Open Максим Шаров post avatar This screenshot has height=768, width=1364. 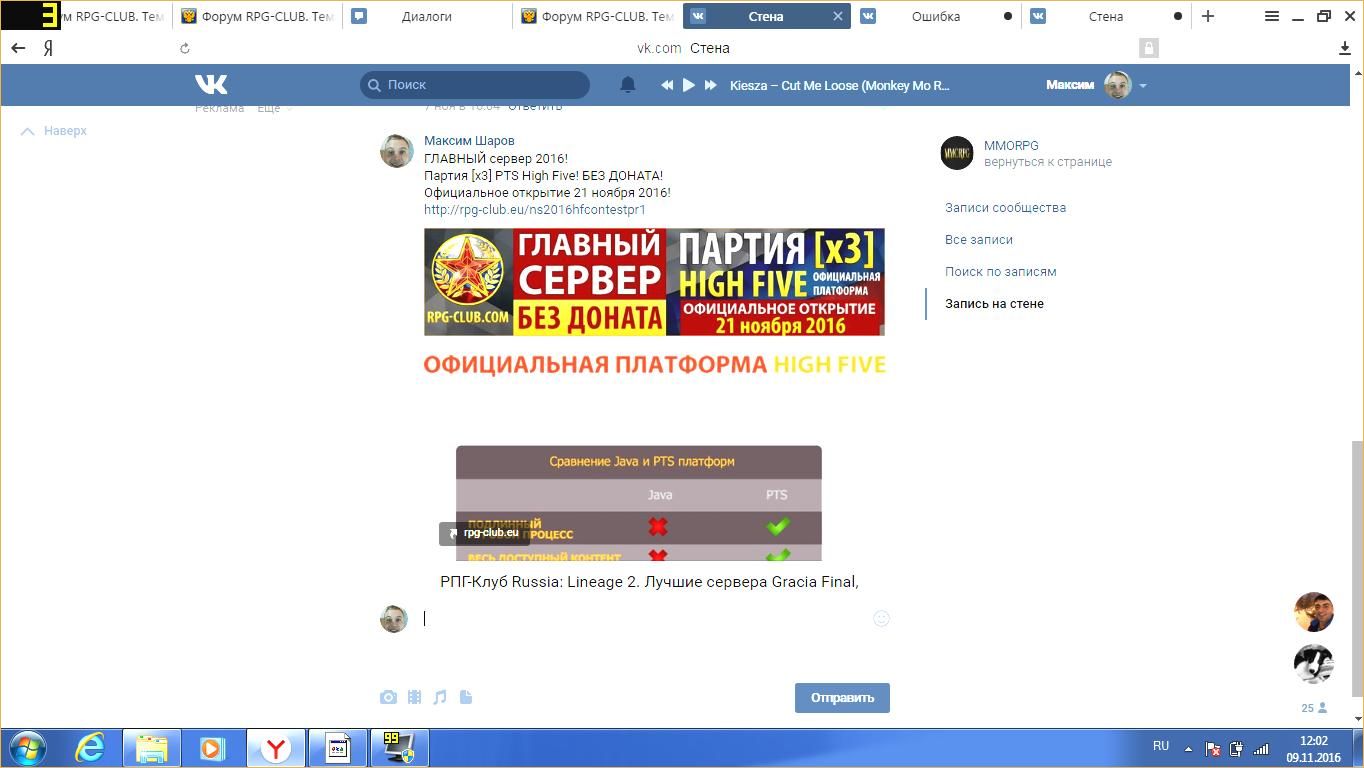(397, 151)
